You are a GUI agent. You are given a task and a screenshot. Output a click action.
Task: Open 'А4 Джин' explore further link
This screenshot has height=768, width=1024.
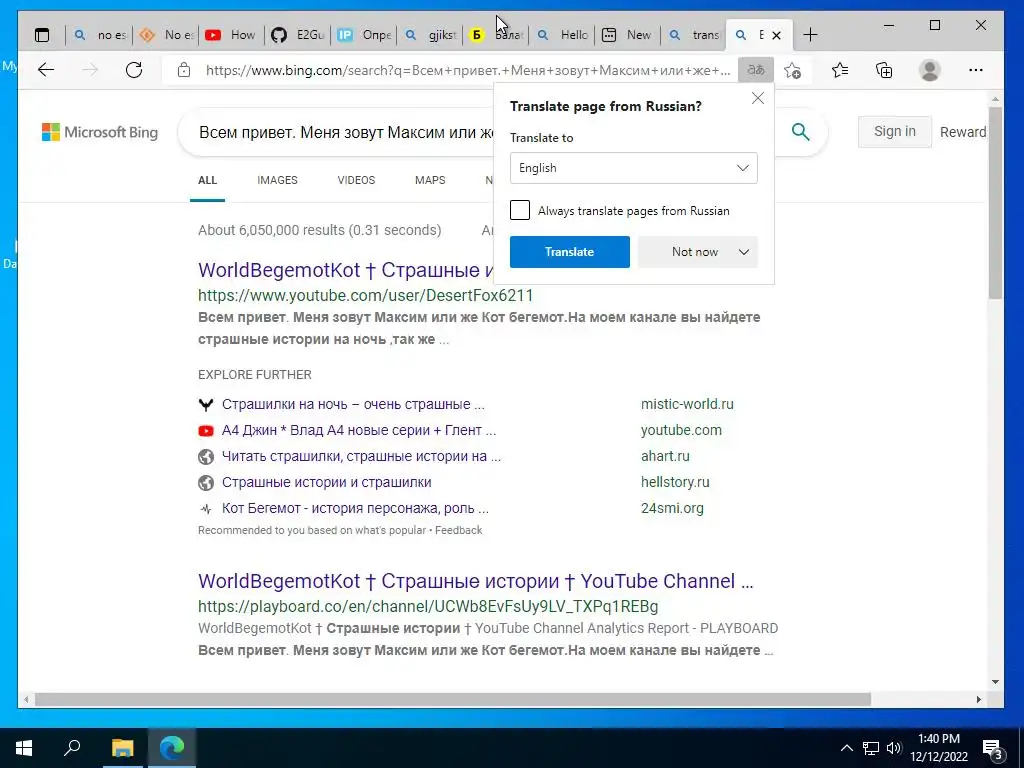click(x=359, y=430)
